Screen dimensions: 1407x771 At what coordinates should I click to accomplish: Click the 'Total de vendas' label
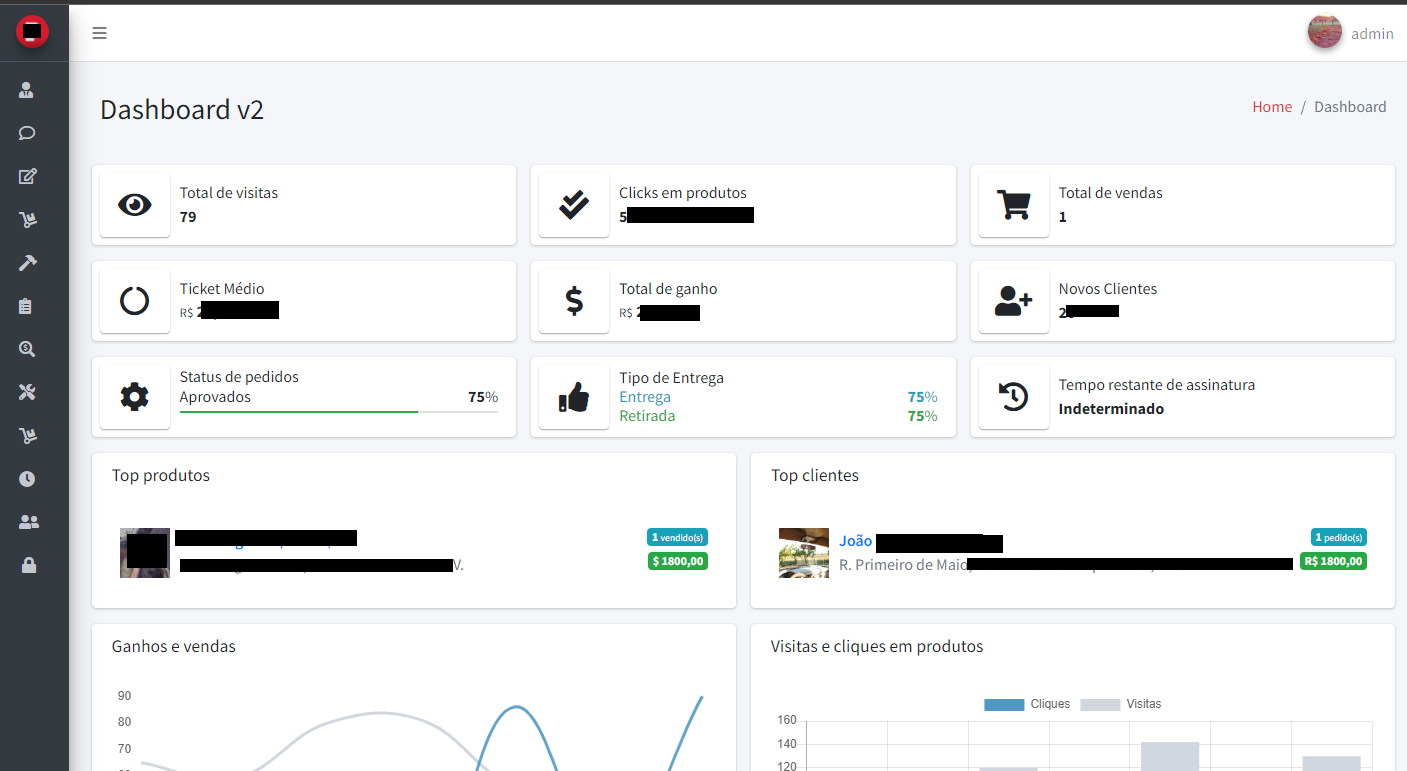point(1111,193)
